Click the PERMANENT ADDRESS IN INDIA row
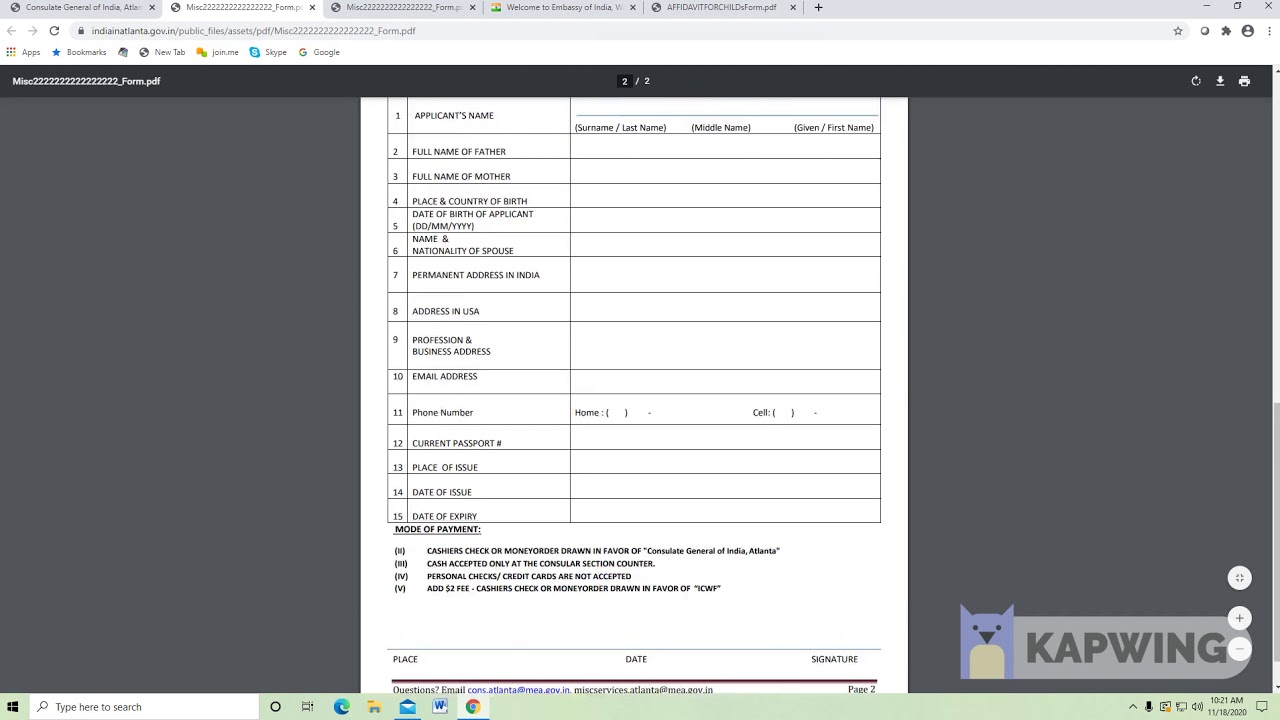Screen dimensions: 1280x720 coord(634,275)
